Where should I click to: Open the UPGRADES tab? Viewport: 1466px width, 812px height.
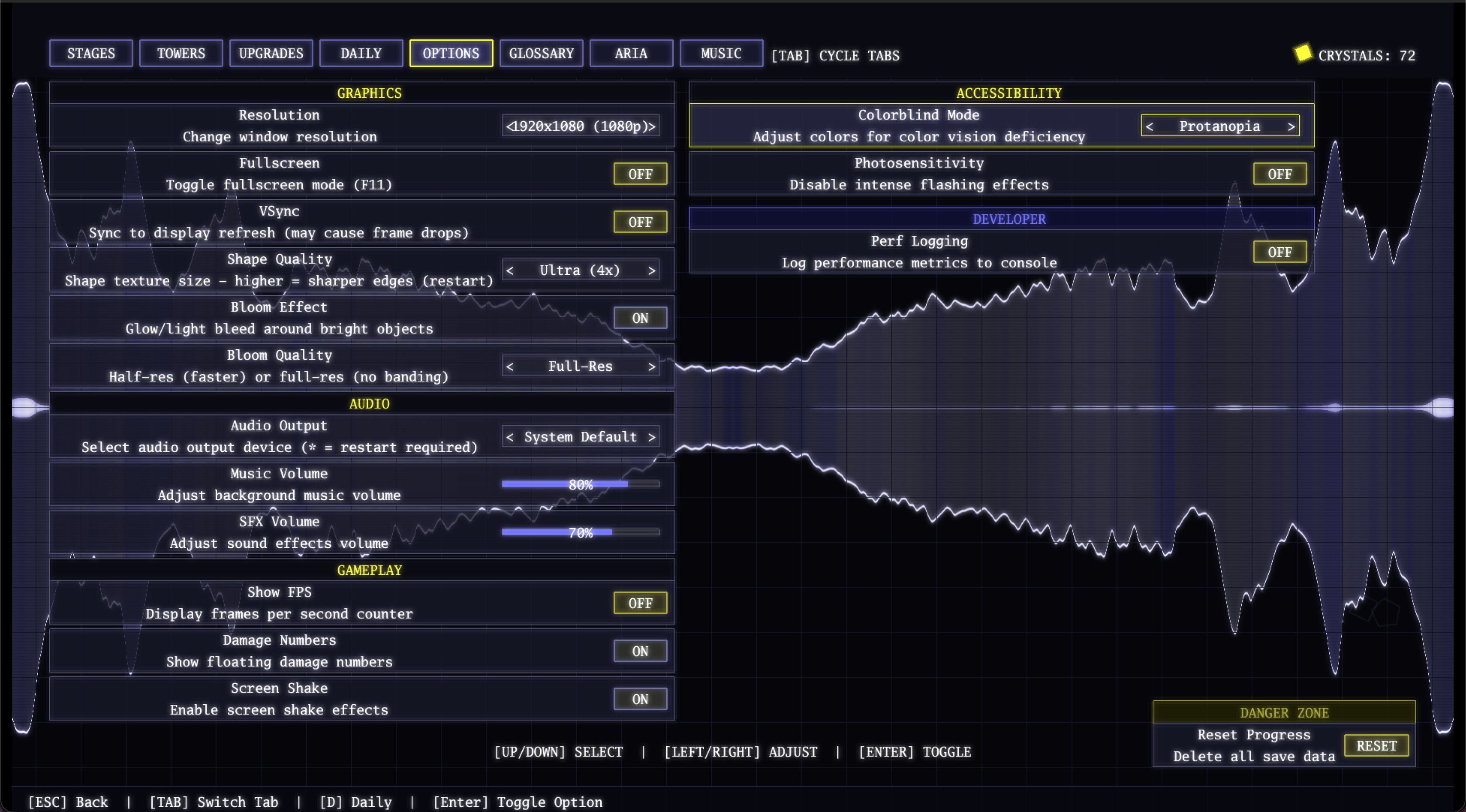(271, 54)
